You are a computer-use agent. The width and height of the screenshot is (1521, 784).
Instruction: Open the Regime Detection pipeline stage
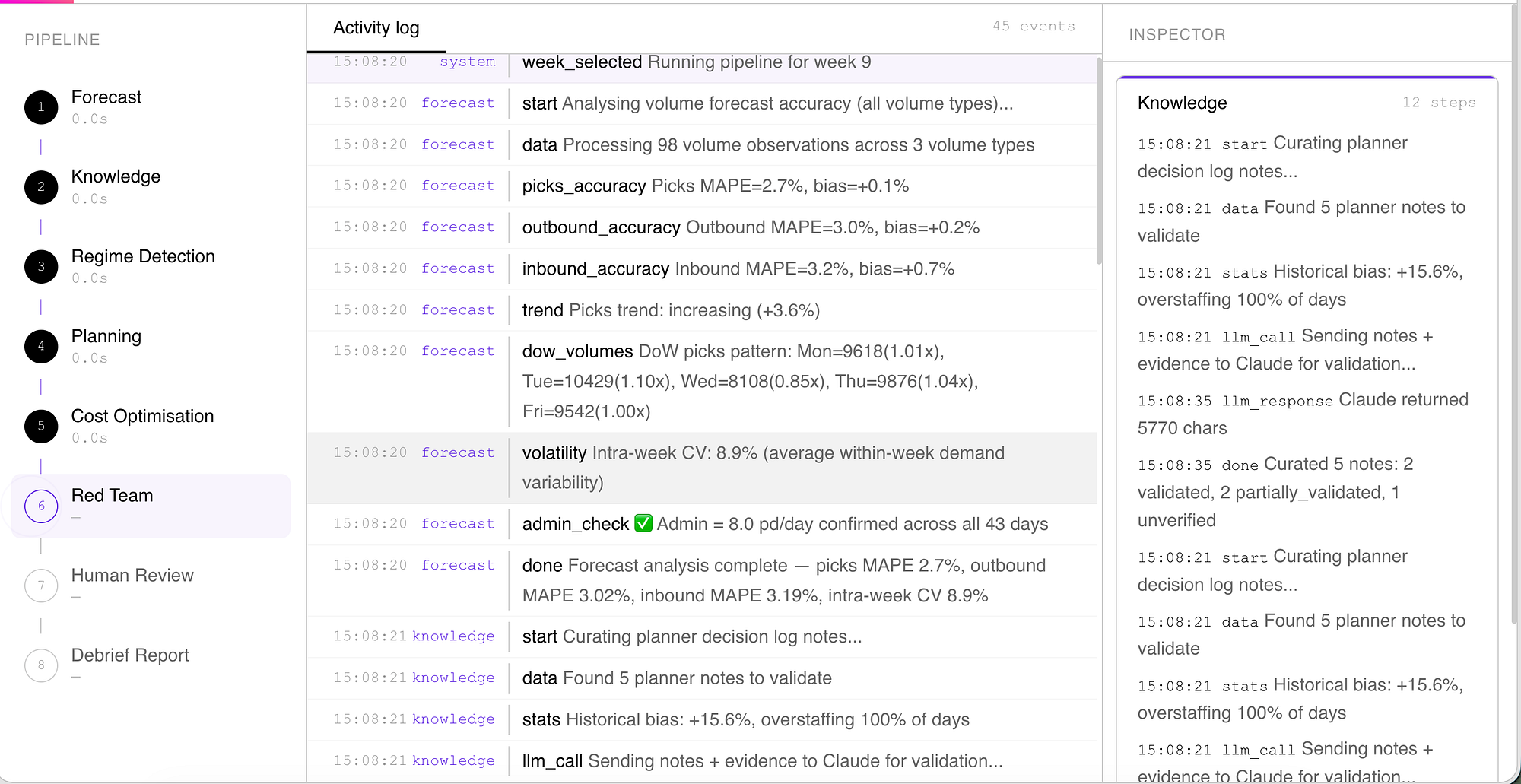(x=151, y=267)
